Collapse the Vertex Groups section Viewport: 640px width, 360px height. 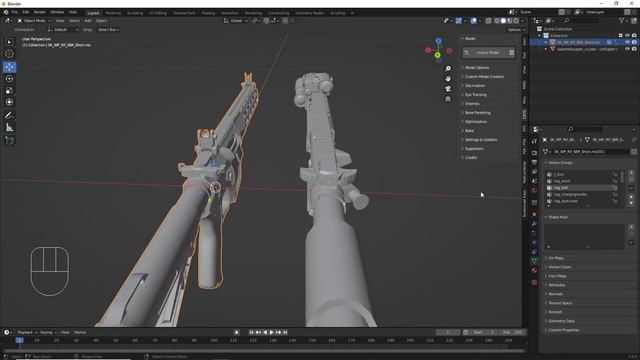coord(560,162)
